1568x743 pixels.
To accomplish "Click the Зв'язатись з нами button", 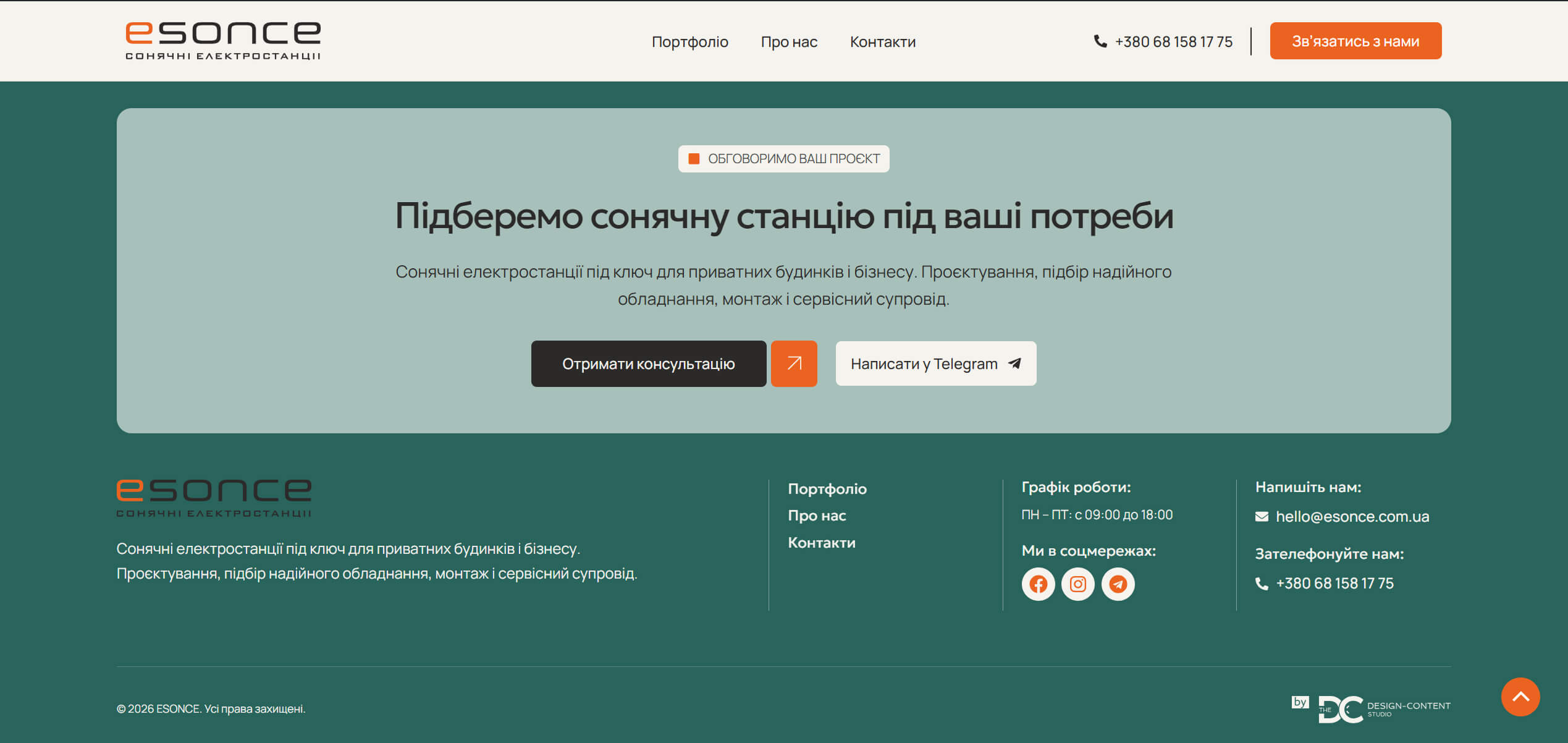I will click(1355, 41).
